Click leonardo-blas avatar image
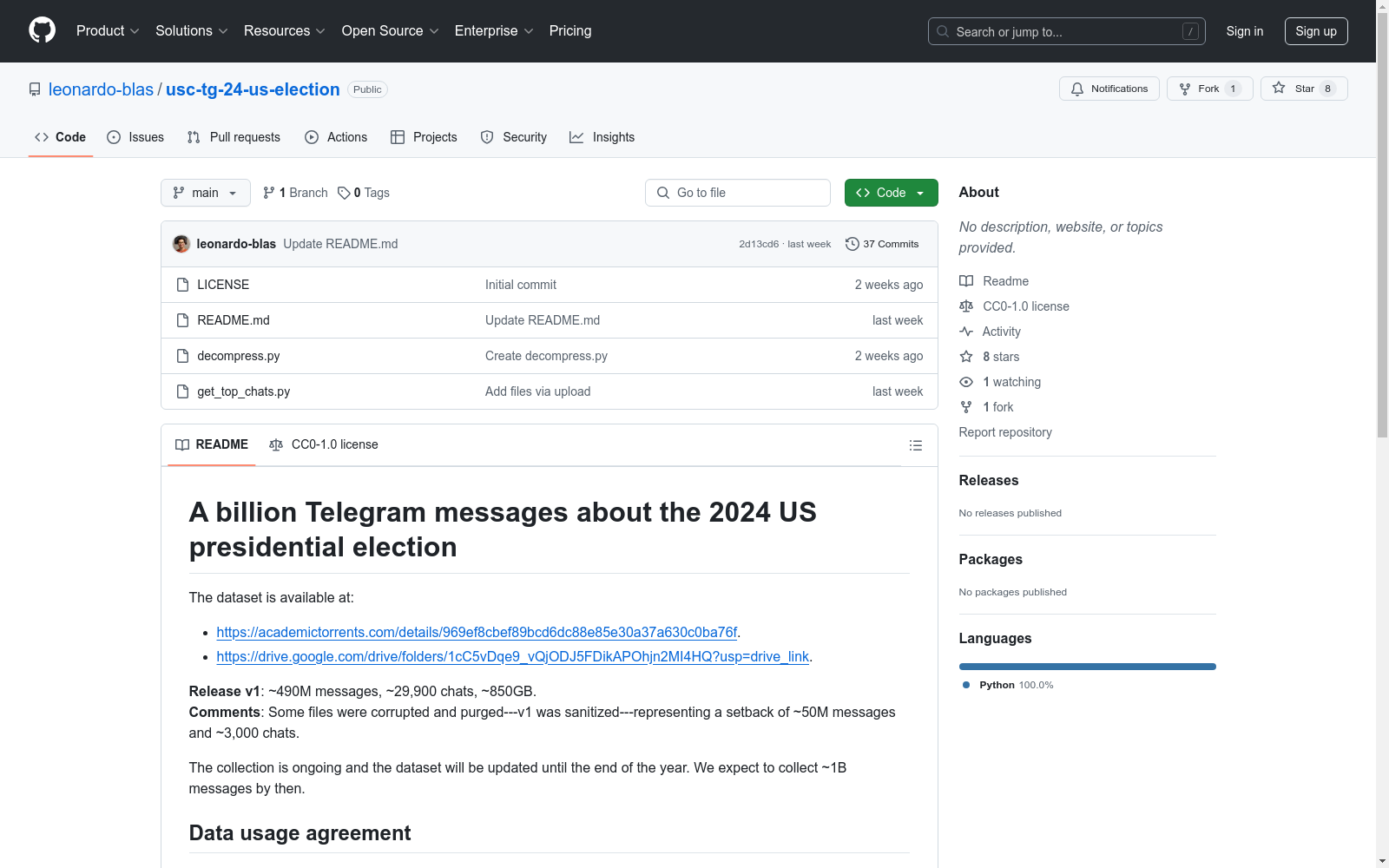Viewport: 1389px width, 868px height. 181,244
